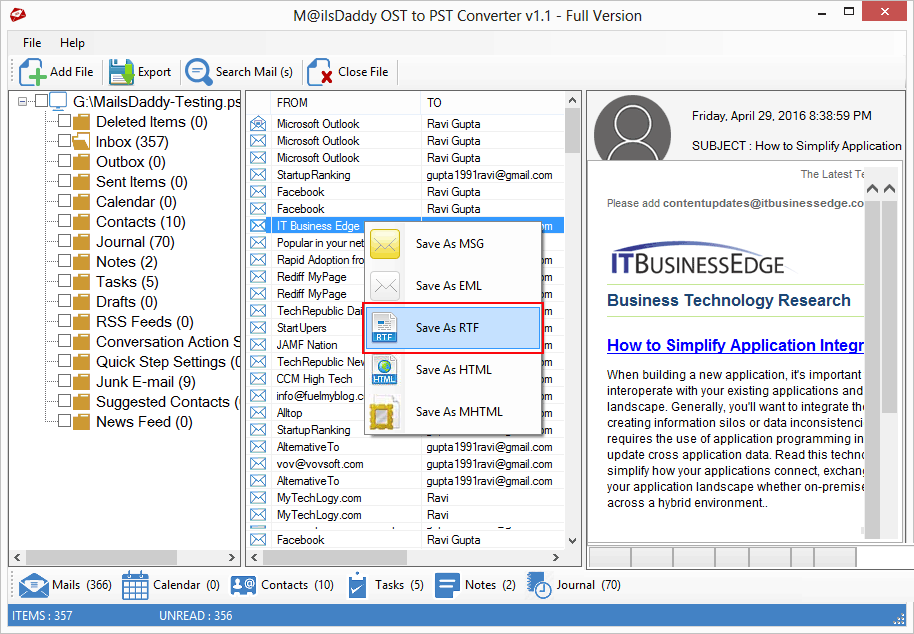Click the envelope icon of vov@vovsoft.com row
The width and height of the screenshot is (914, 634).
click(x=258, y=464)
